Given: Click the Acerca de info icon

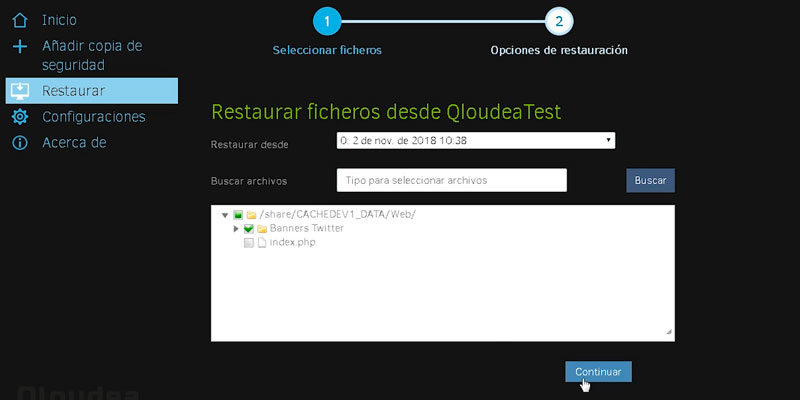Looking at the screenshot, I should point(20,143).
